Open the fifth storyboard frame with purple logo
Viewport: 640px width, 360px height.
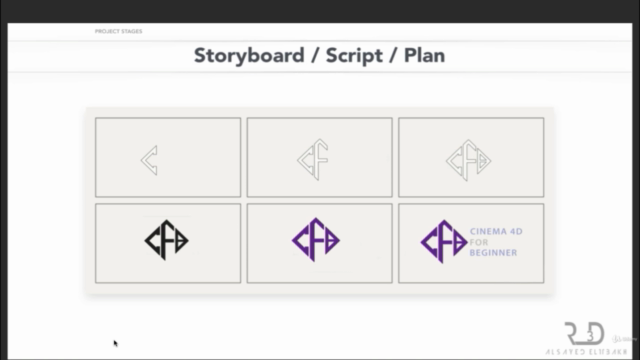320,243
